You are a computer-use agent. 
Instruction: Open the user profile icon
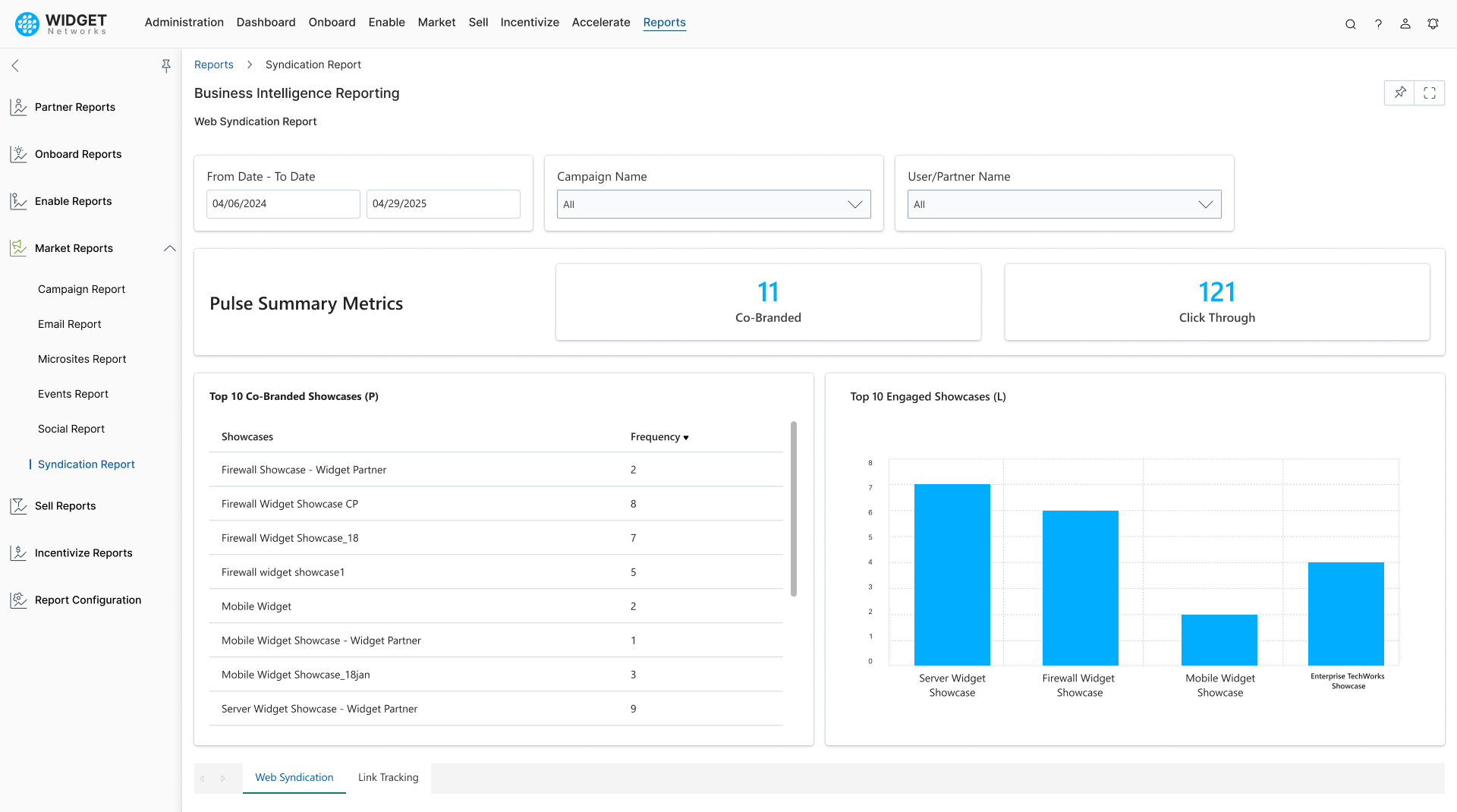(x=1405, y=24)
